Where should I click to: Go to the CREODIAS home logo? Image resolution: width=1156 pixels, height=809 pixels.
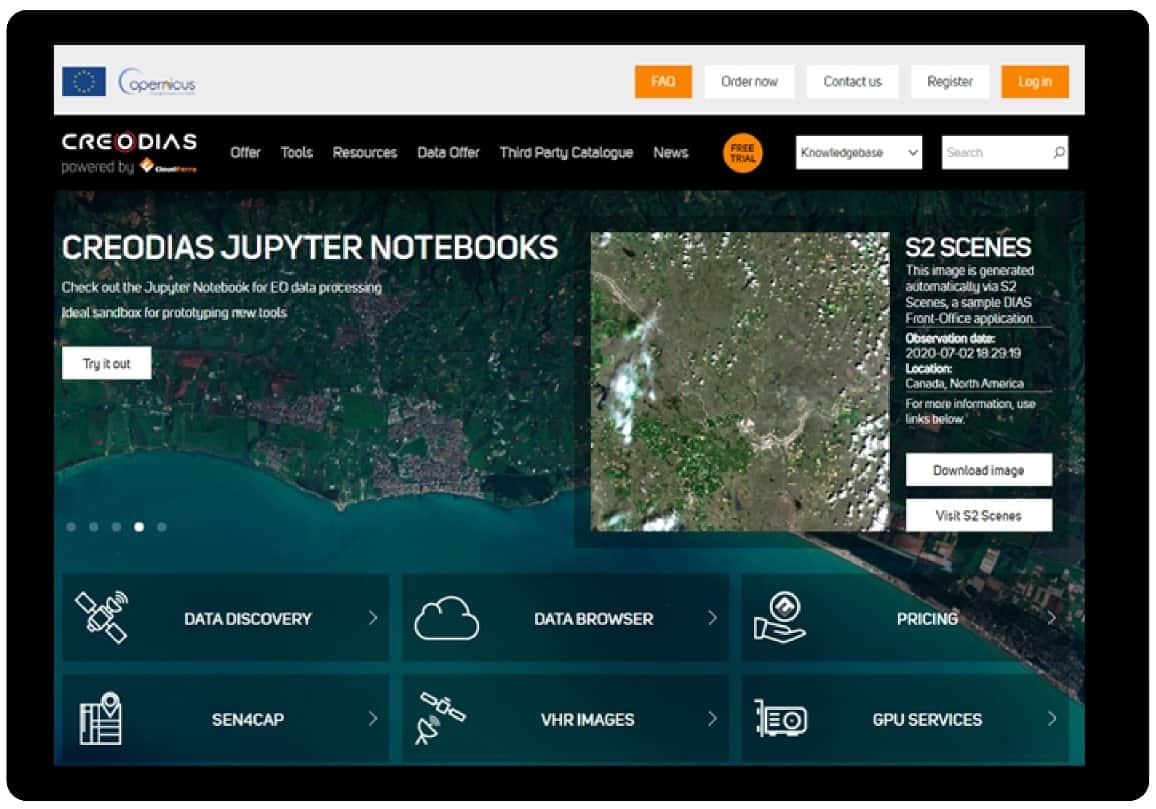pyautogui.click(x=129, y=142)
